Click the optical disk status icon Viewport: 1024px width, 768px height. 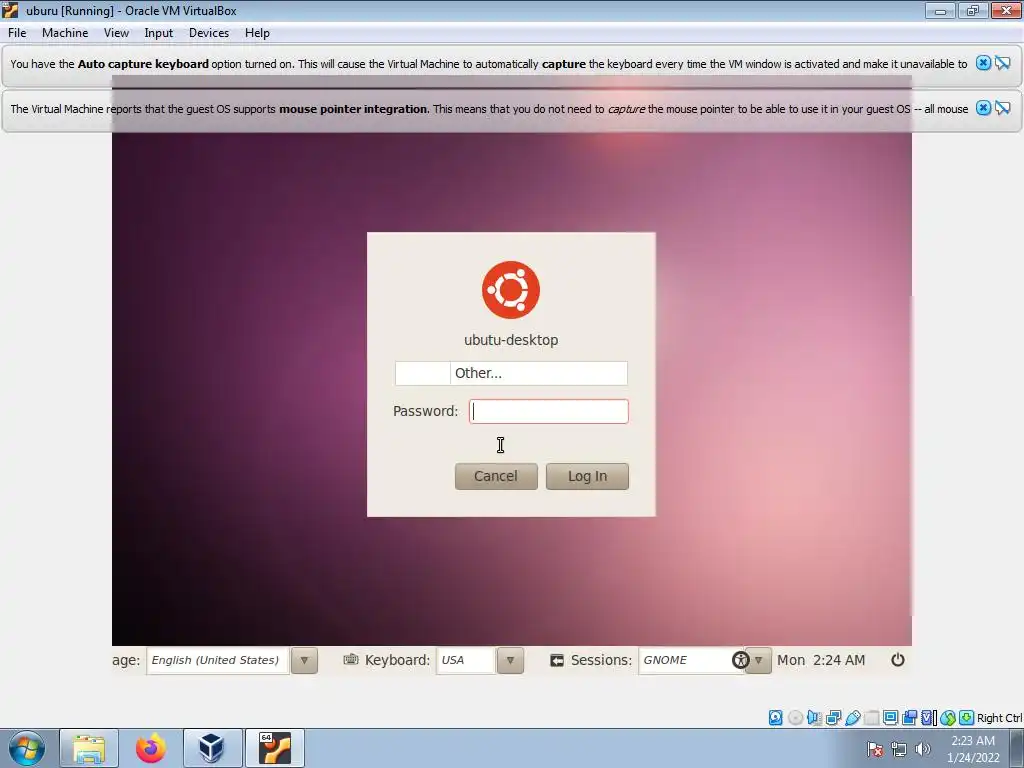[795, 718]
